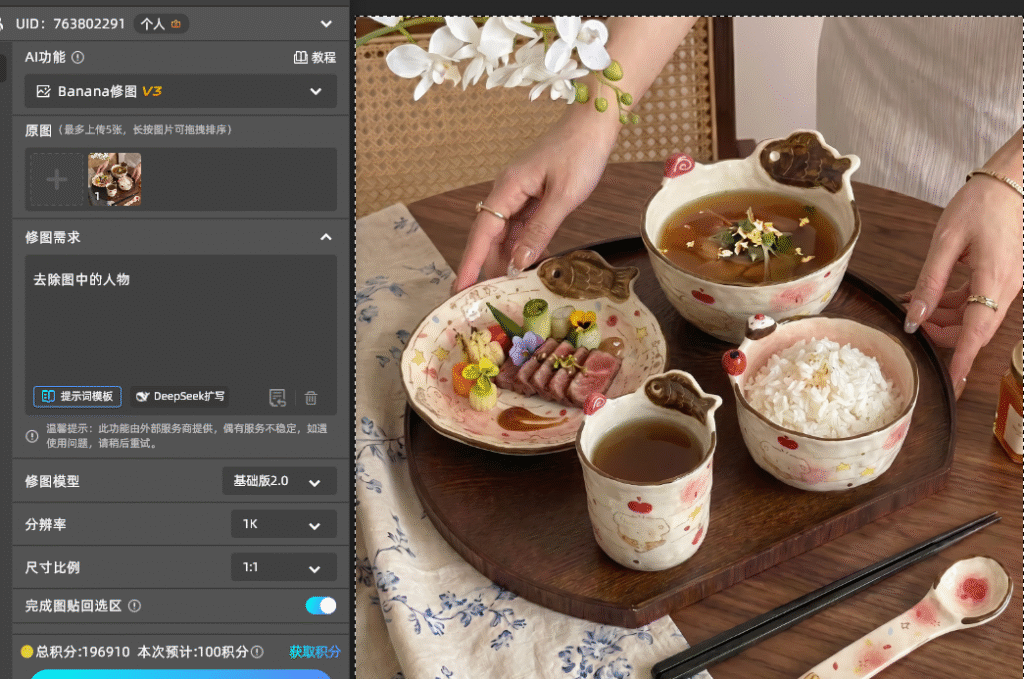Click the add image plus placeholder
1024x679 pixels.
57,180
